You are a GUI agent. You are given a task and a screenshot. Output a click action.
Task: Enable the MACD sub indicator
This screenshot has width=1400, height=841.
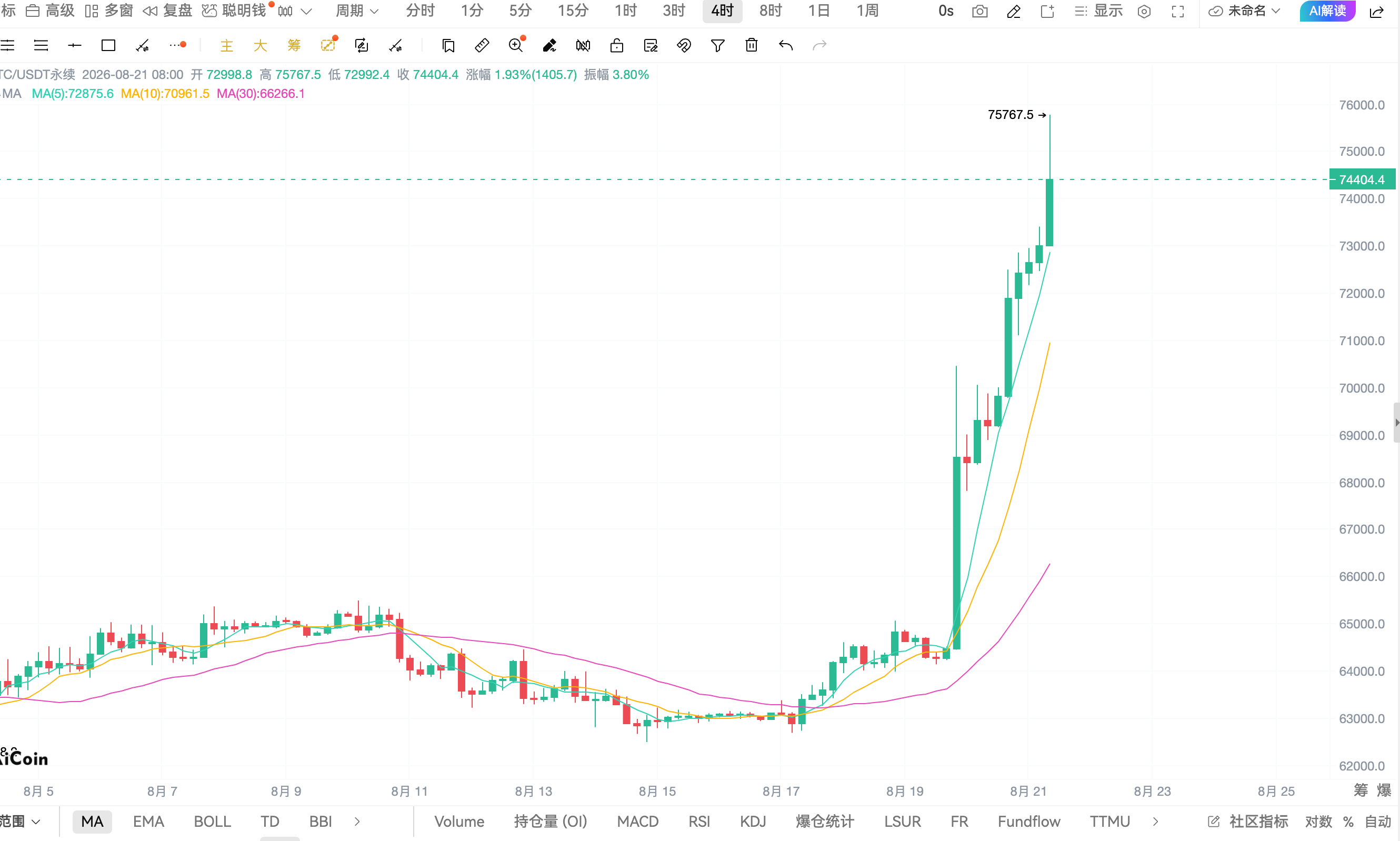click(x=638, y=821)
